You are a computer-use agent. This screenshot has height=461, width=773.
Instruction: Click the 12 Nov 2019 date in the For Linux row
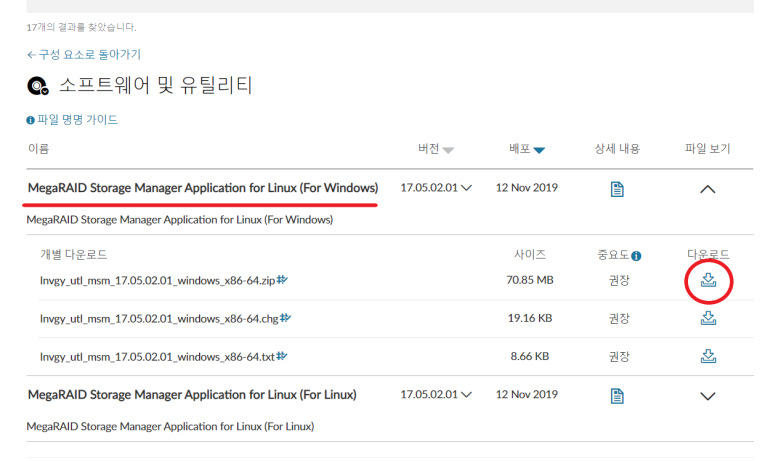click(527, 394)
